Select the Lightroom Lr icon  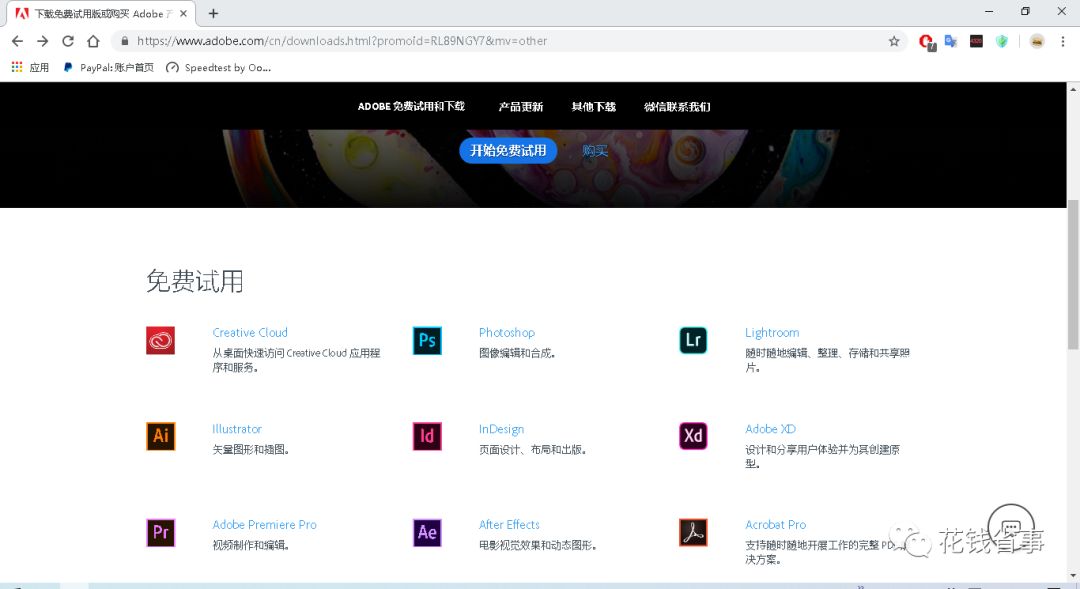click(693, 341)
